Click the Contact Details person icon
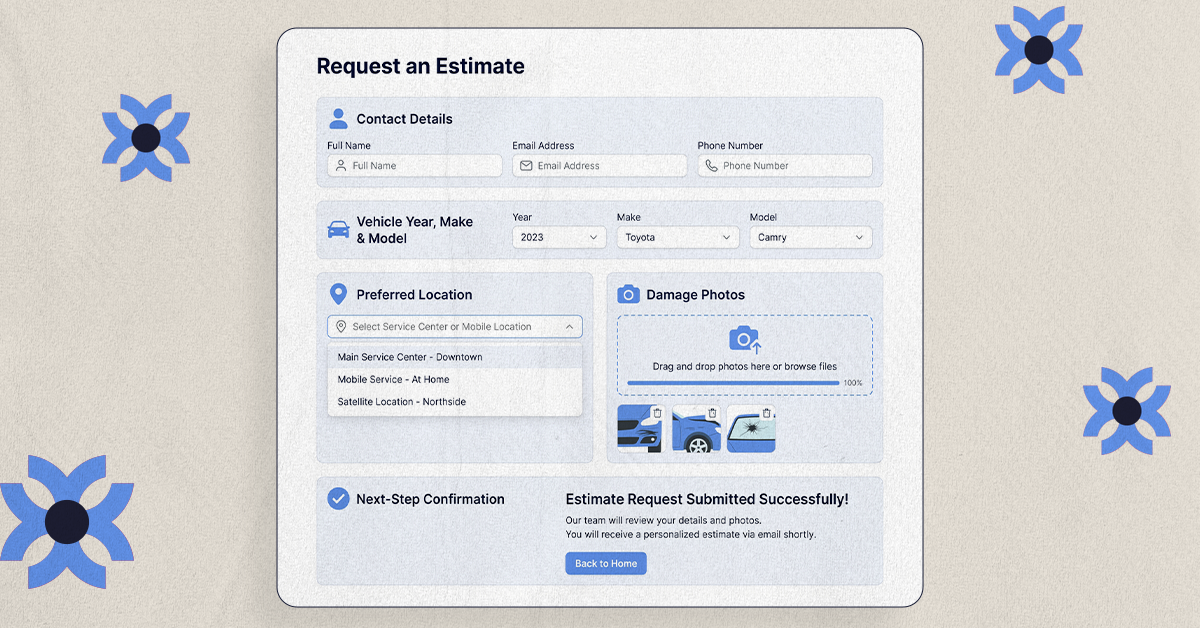Viewport: 1200px width, 628px height. (x=338, y=118)
